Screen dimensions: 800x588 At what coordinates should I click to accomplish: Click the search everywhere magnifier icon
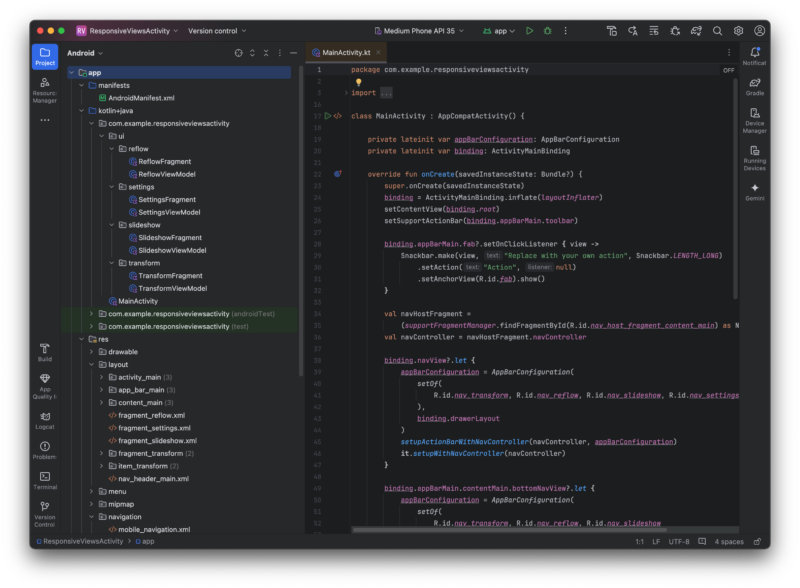pos(717,31)
